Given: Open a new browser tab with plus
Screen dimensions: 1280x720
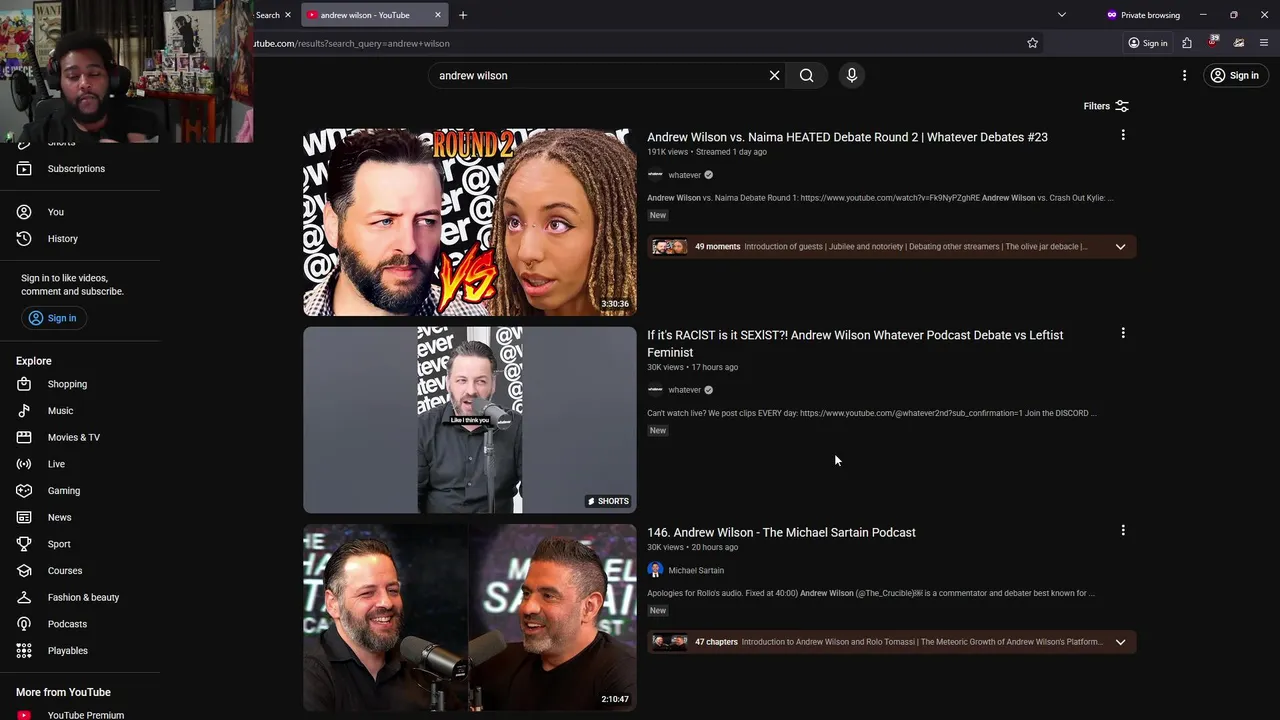Looking at the screenshot, I should [x=463, y=15].
